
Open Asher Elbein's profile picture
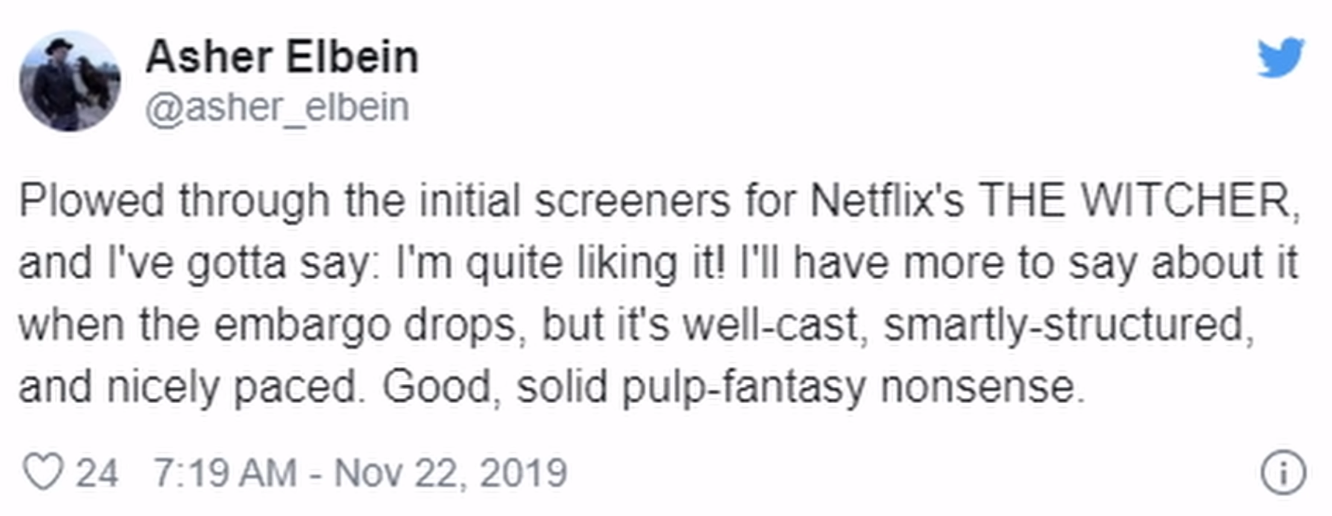click(70, 81)
